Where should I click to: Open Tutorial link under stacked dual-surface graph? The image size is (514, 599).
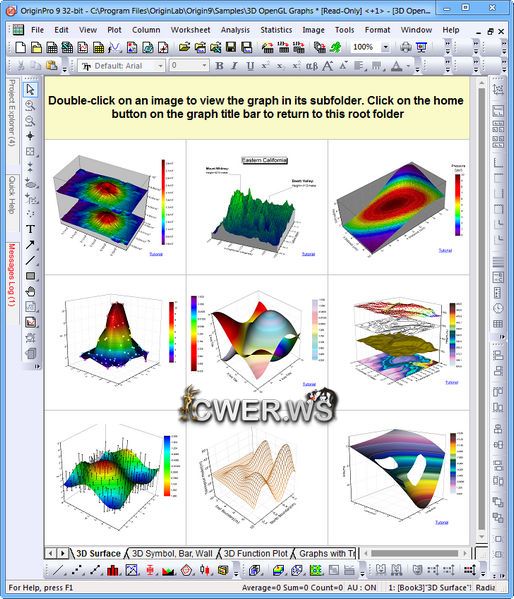[156, 254]
